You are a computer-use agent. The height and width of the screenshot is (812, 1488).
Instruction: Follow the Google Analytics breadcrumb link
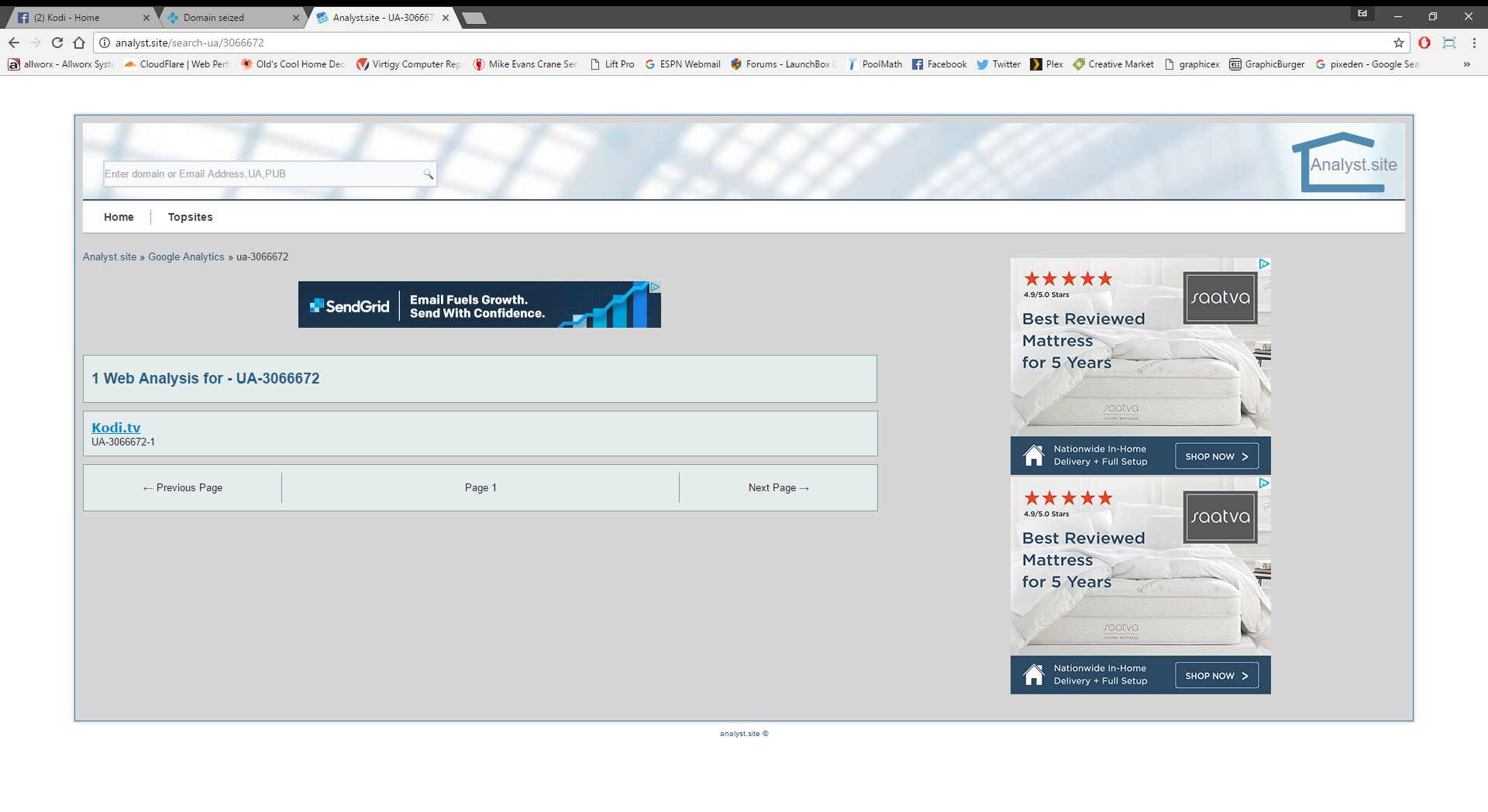point(186,257)
